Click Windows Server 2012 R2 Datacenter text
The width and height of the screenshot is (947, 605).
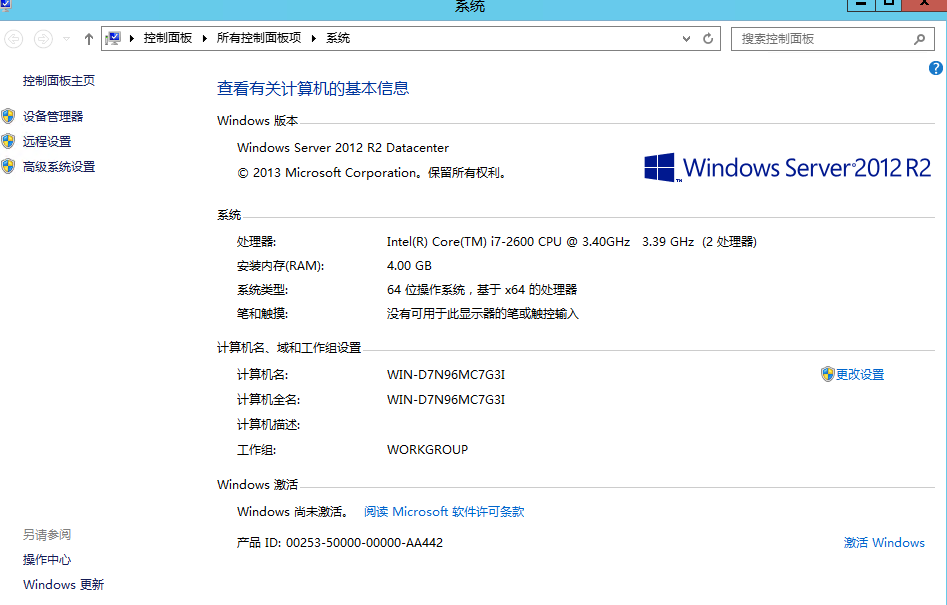pyautogui.click(x=342, y=147)
